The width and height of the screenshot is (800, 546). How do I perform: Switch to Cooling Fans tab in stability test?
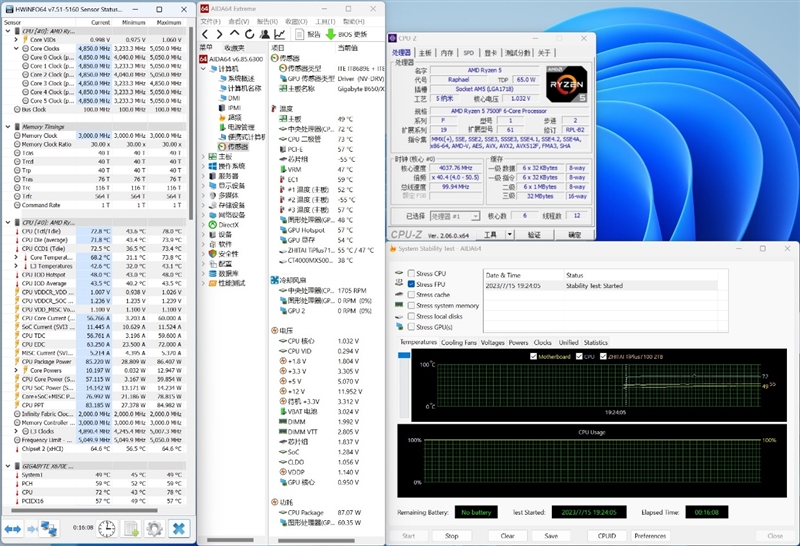coord(458,342)
